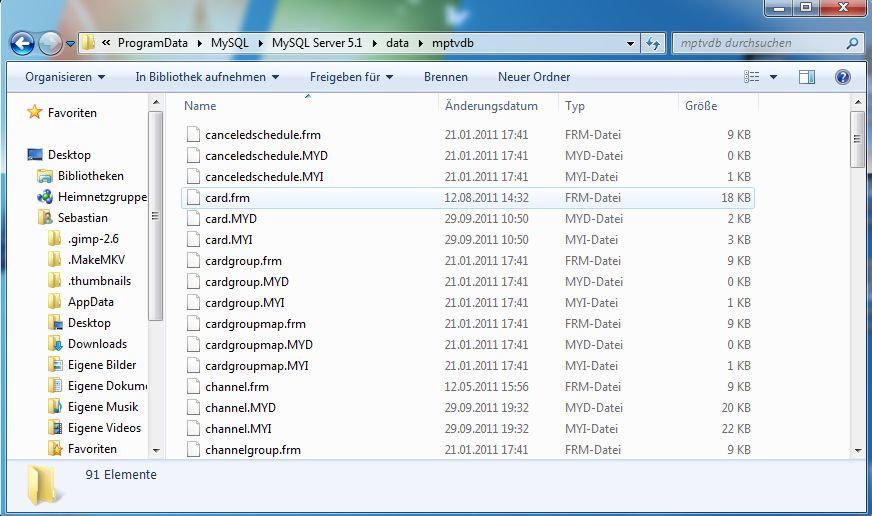This screenshot has height=516, width=872.
Task: Open the help question mark icon
Action: 842,77
